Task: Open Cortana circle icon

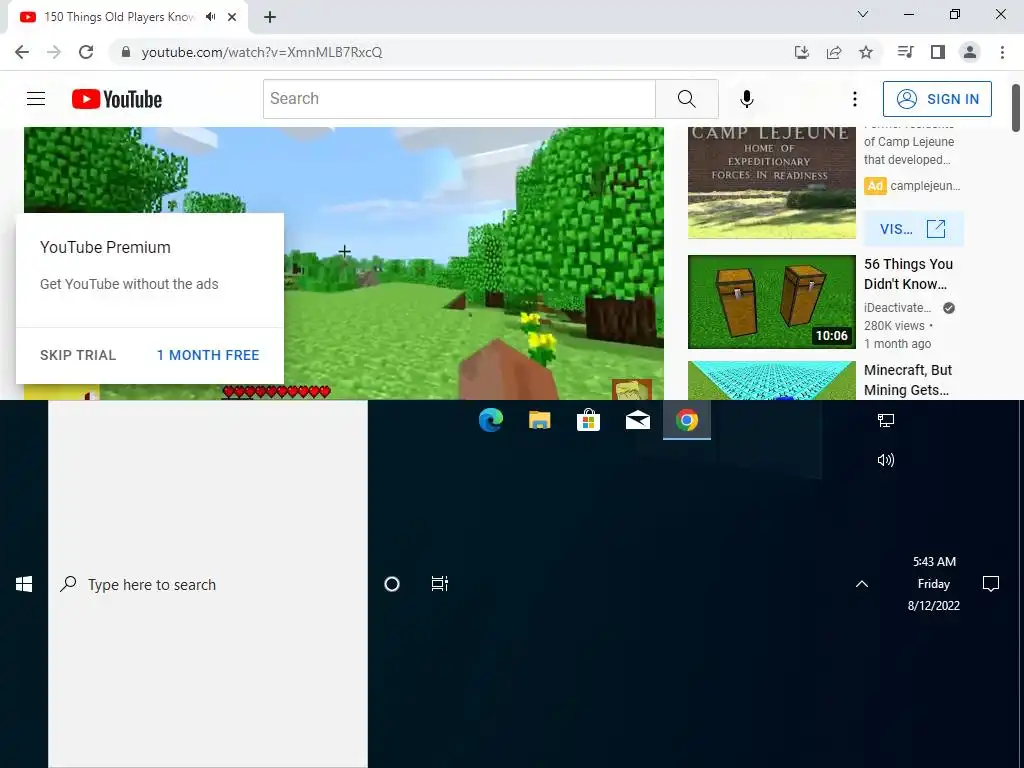Action: click(392, 584)
